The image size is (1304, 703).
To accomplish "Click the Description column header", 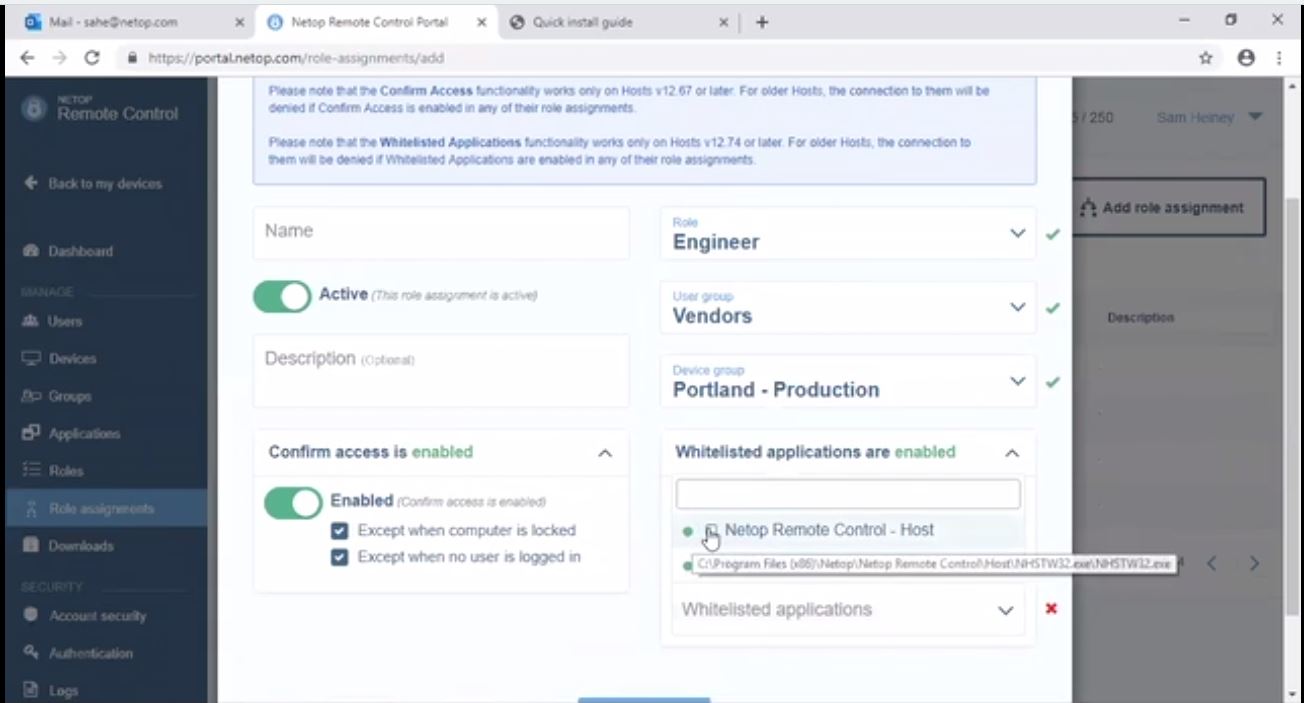I will (x=1140, y=317).
